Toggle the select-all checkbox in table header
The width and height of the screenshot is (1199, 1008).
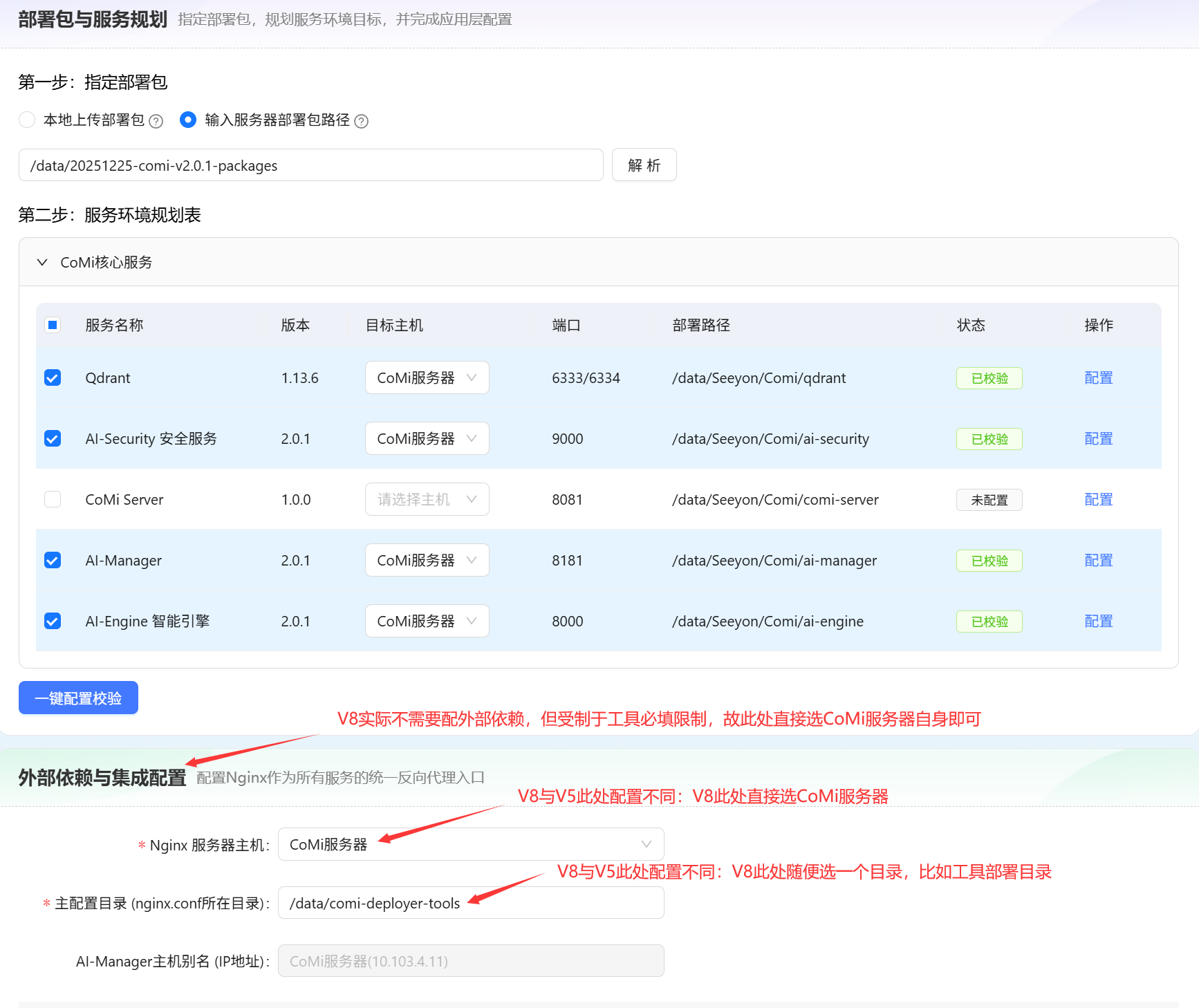point(53,325)
